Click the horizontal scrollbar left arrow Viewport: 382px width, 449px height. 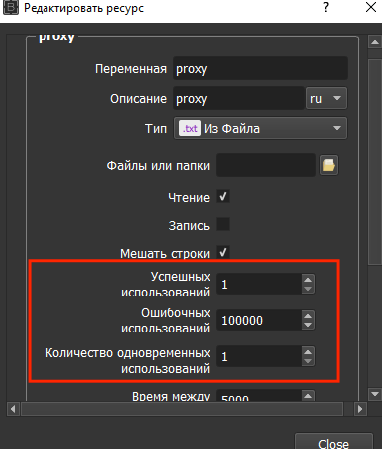[13, 409]
